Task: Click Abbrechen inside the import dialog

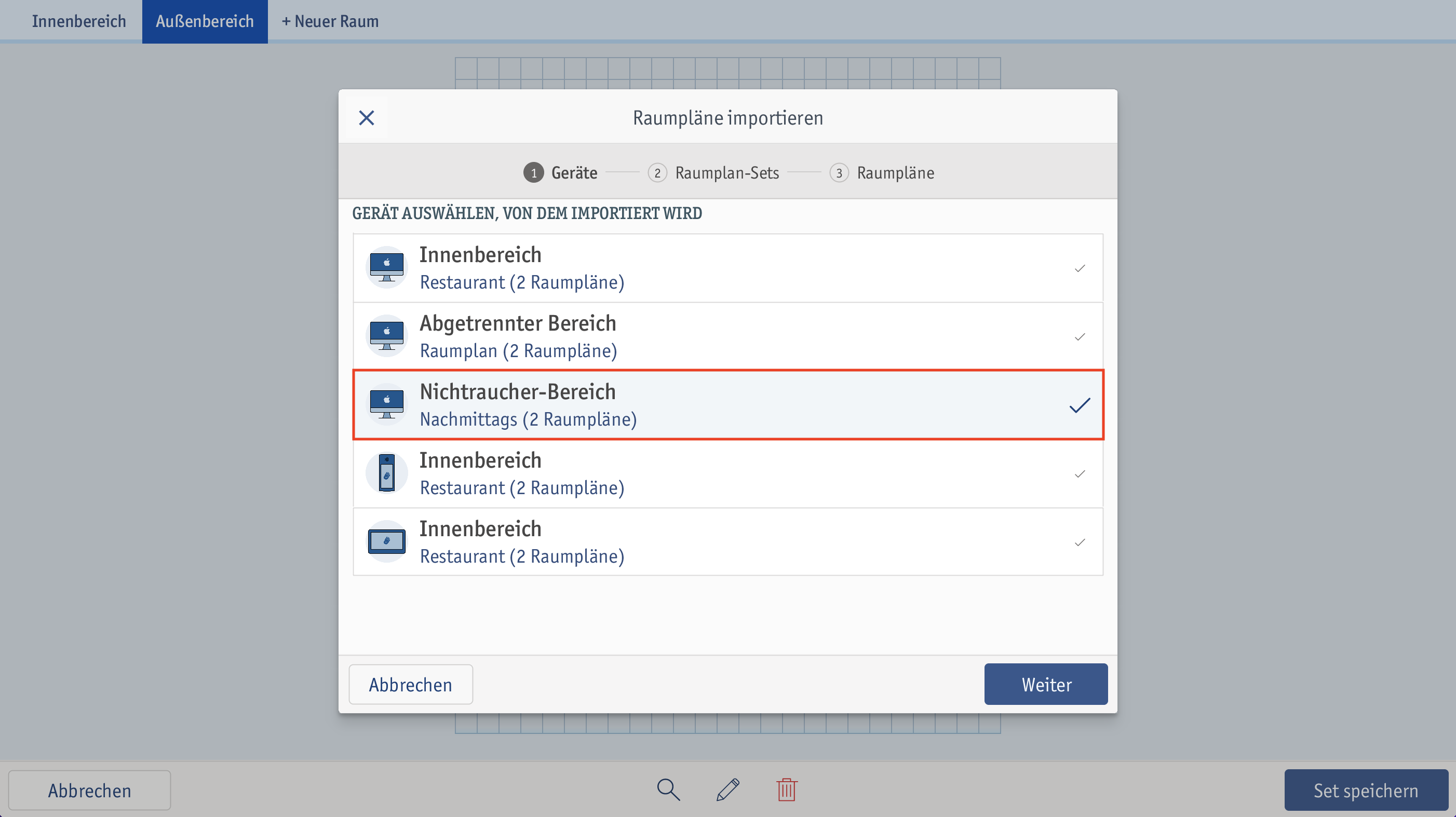Action: click(x=411, y=684)
